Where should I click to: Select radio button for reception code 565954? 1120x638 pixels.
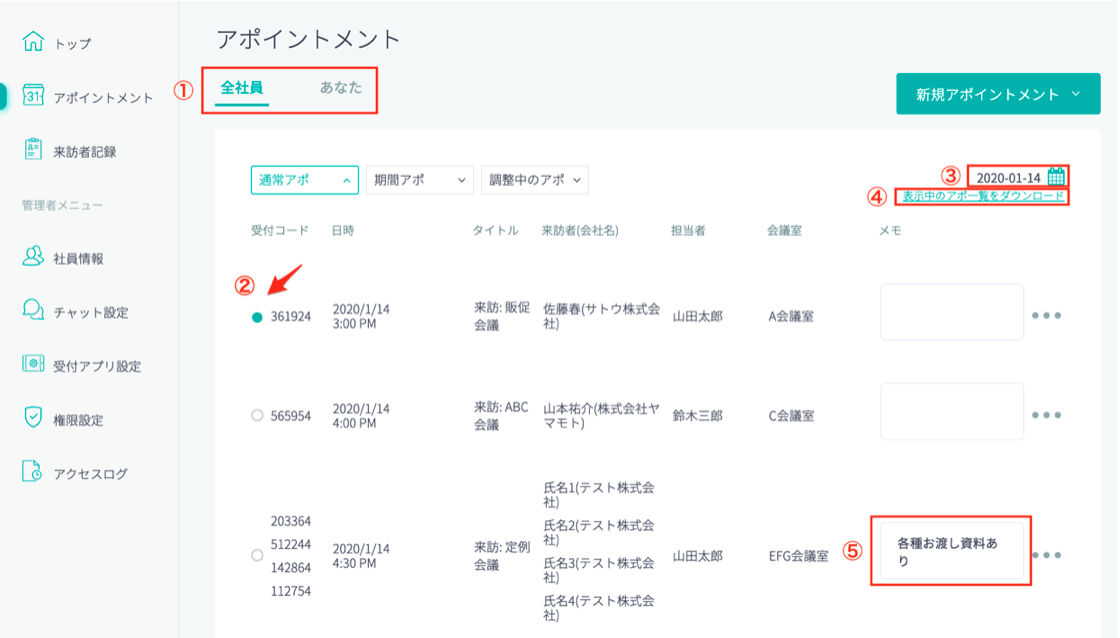(257, 416)
